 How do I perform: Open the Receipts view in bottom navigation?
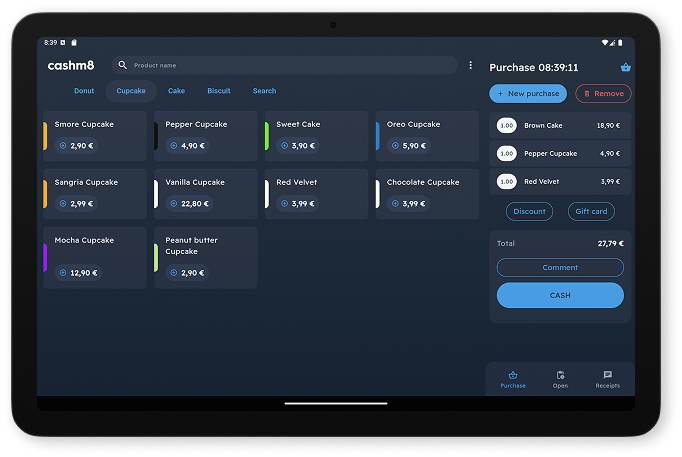tap(607, 379)
